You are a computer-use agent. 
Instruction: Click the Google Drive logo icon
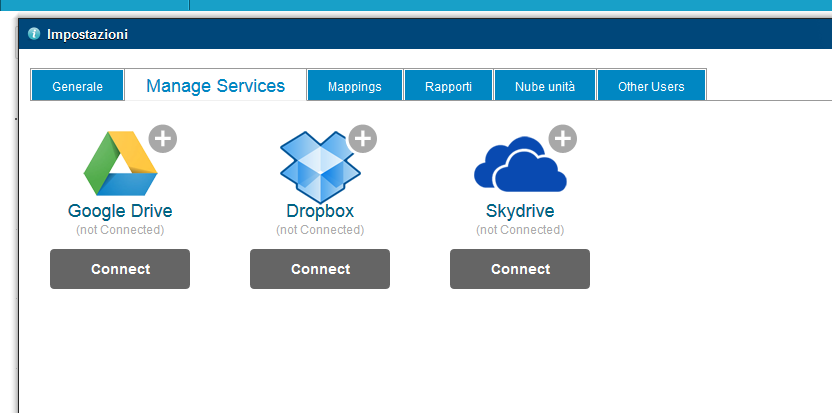click(120, 164)
